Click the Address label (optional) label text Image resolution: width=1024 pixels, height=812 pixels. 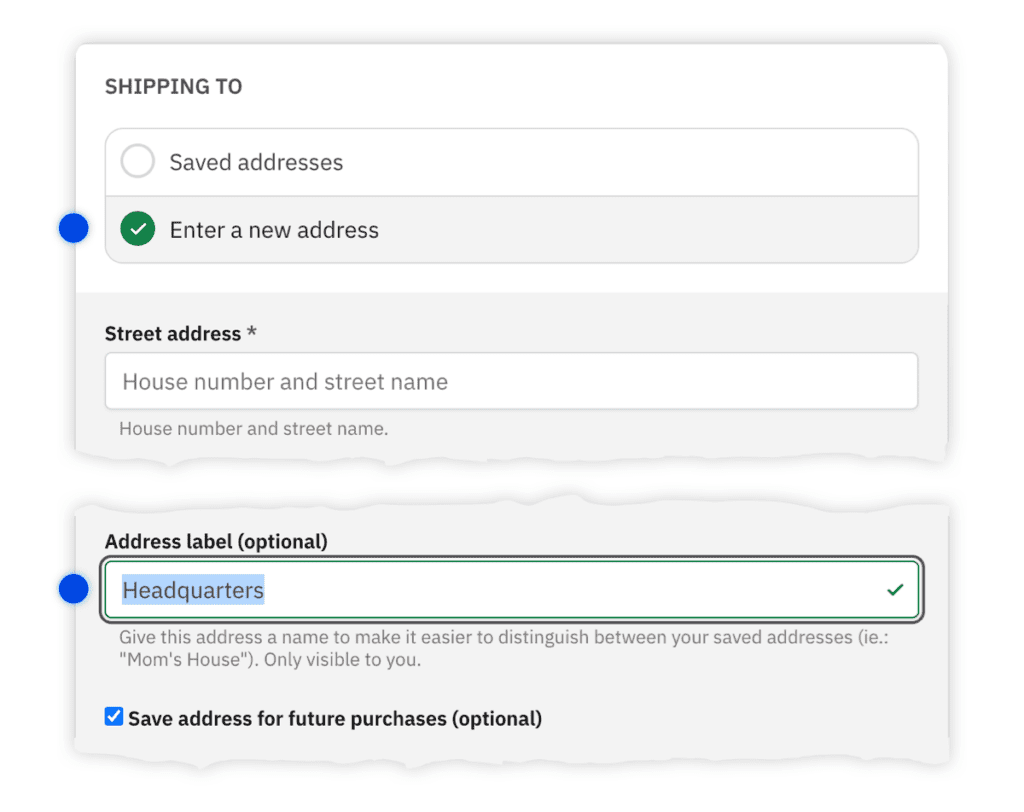(216, 542)
